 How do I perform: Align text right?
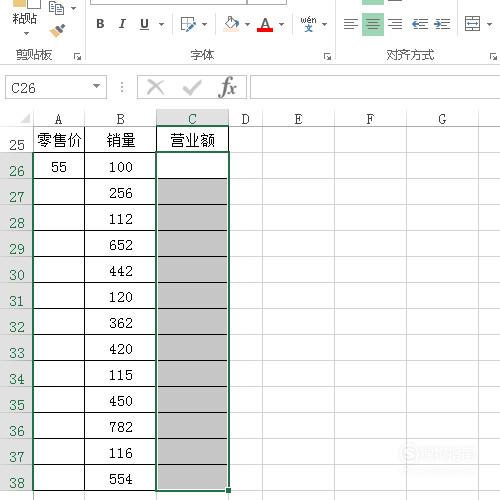click(x=395, y=24)
